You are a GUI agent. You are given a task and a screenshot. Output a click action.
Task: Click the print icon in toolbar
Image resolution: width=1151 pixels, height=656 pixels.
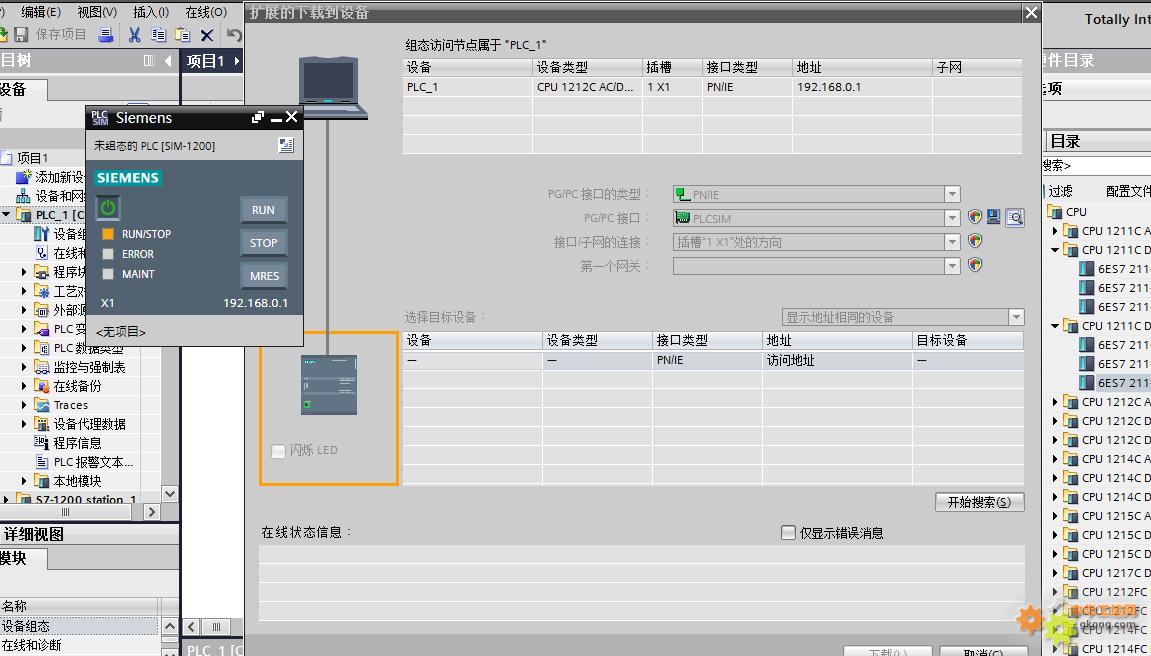tap(105, 35)
